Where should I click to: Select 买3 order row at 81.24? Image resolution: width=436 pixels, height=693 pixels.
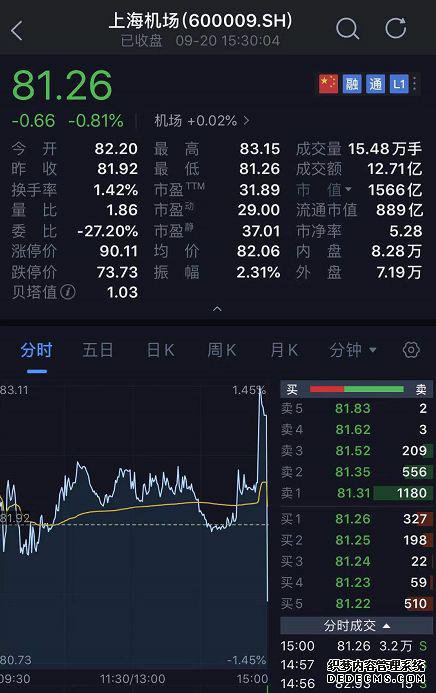tap(356, 561)
